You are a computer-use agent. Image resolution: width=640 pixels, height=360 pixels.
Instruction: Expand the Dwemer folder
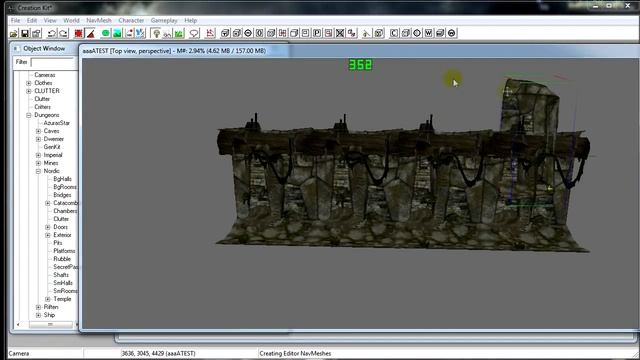[x=38, y=139]
